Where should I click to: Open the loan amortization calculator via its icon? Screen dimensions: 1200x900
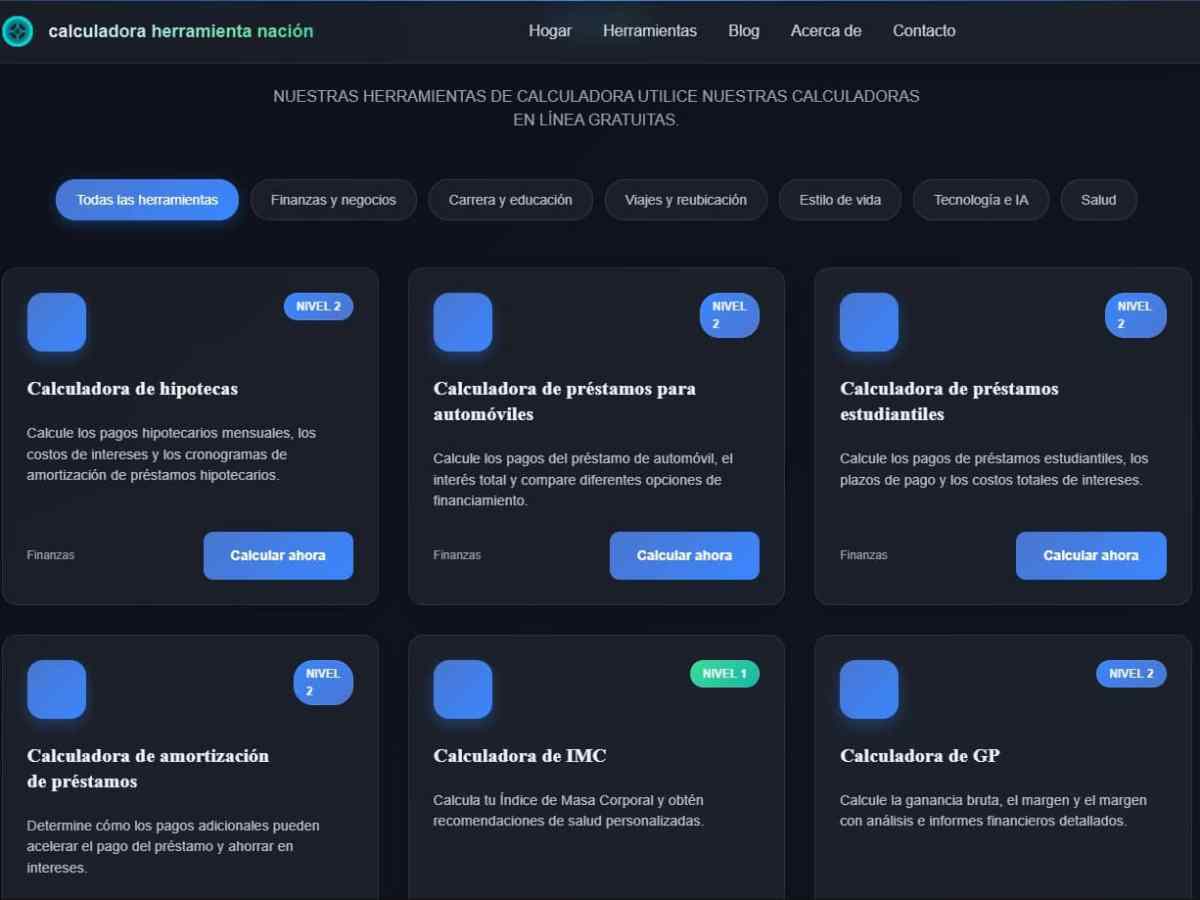pyautogui.click(x=56, y=689)
